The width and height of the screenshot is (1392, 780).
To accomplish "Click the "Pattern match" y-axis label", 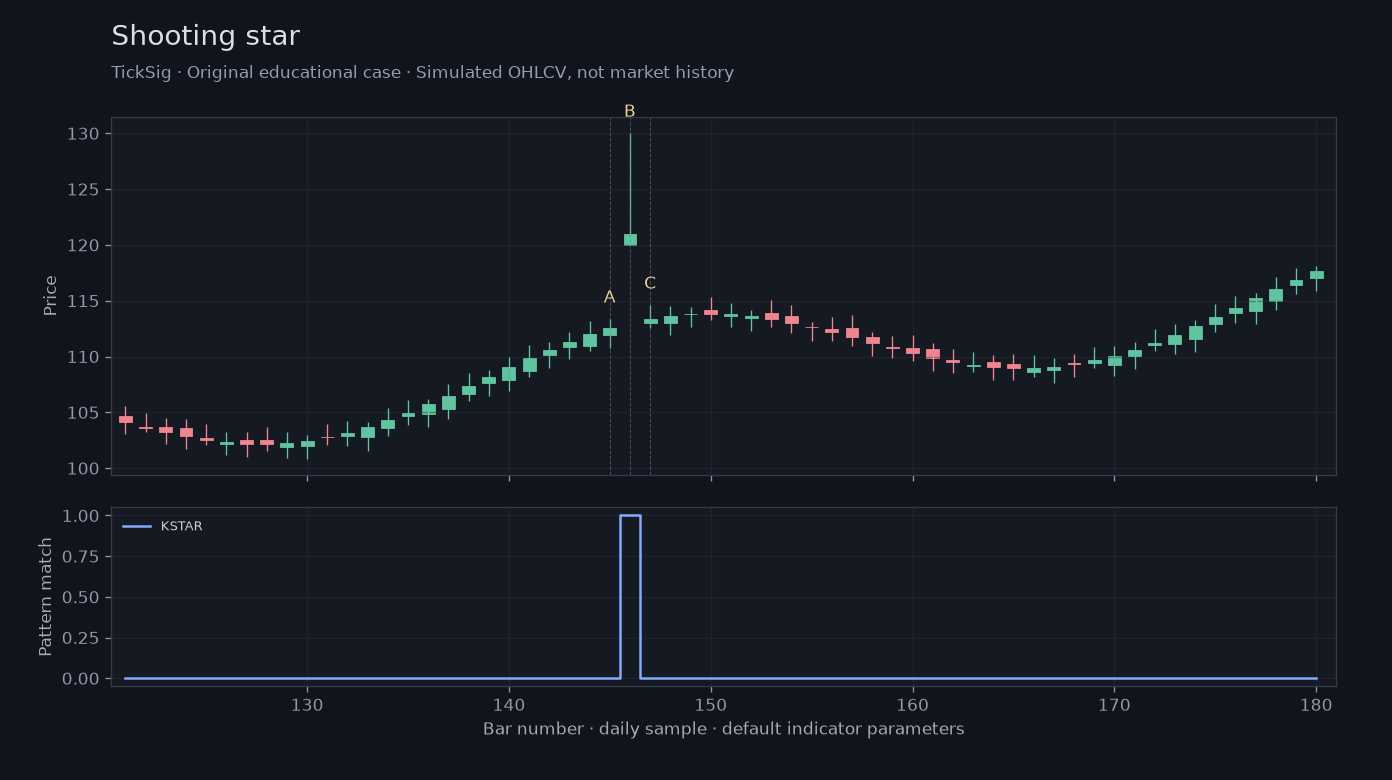I will [46, 597].
